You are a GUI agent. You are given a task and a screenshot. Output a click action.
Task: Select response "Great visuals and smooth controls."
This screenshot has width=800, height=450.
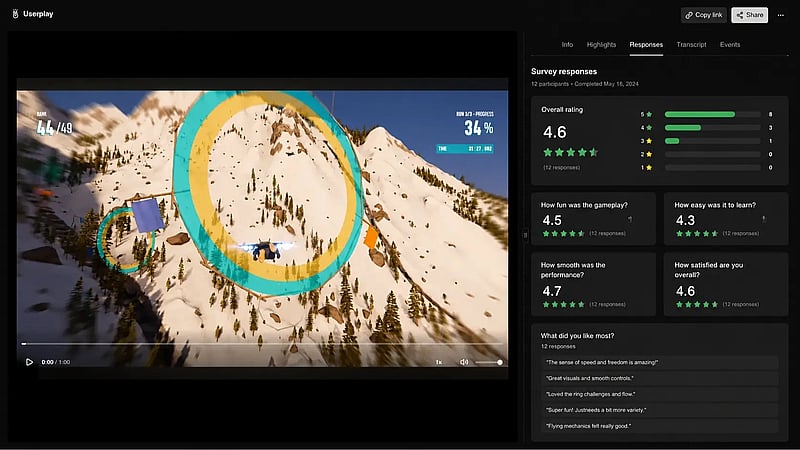[660, 378]
